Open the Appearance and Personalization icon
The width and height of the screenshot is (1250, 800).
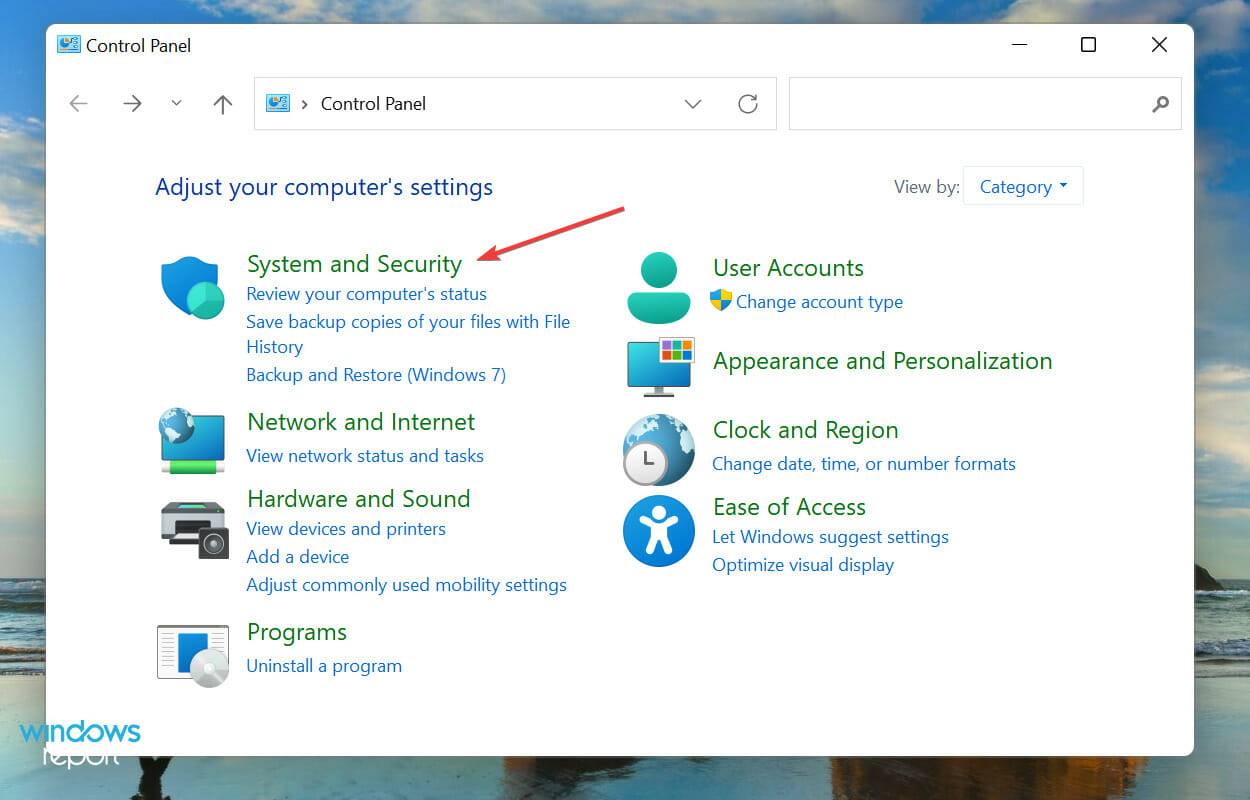(x=659, y=367)
